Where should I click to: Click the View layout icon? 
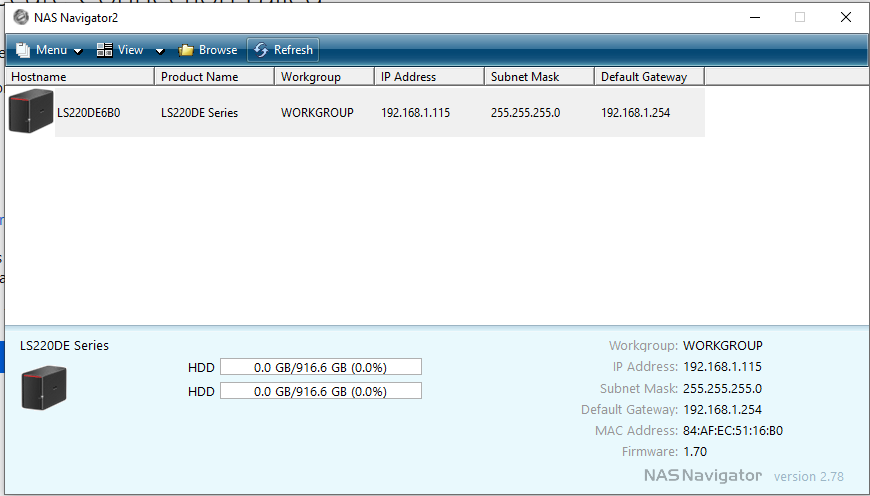(104, 50)
